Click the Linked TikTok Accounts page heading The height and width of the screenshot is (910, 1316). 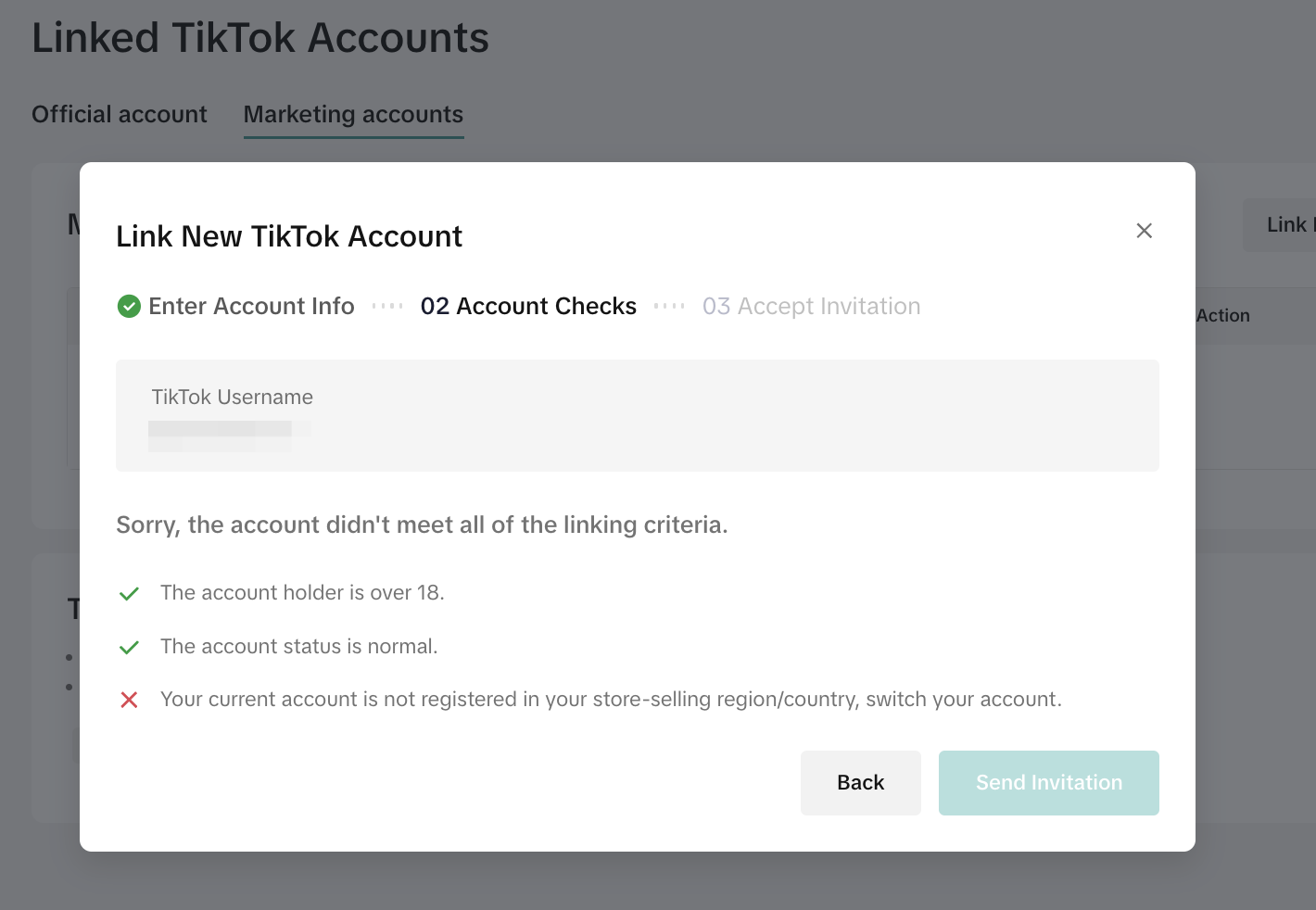tap(260, 38)
